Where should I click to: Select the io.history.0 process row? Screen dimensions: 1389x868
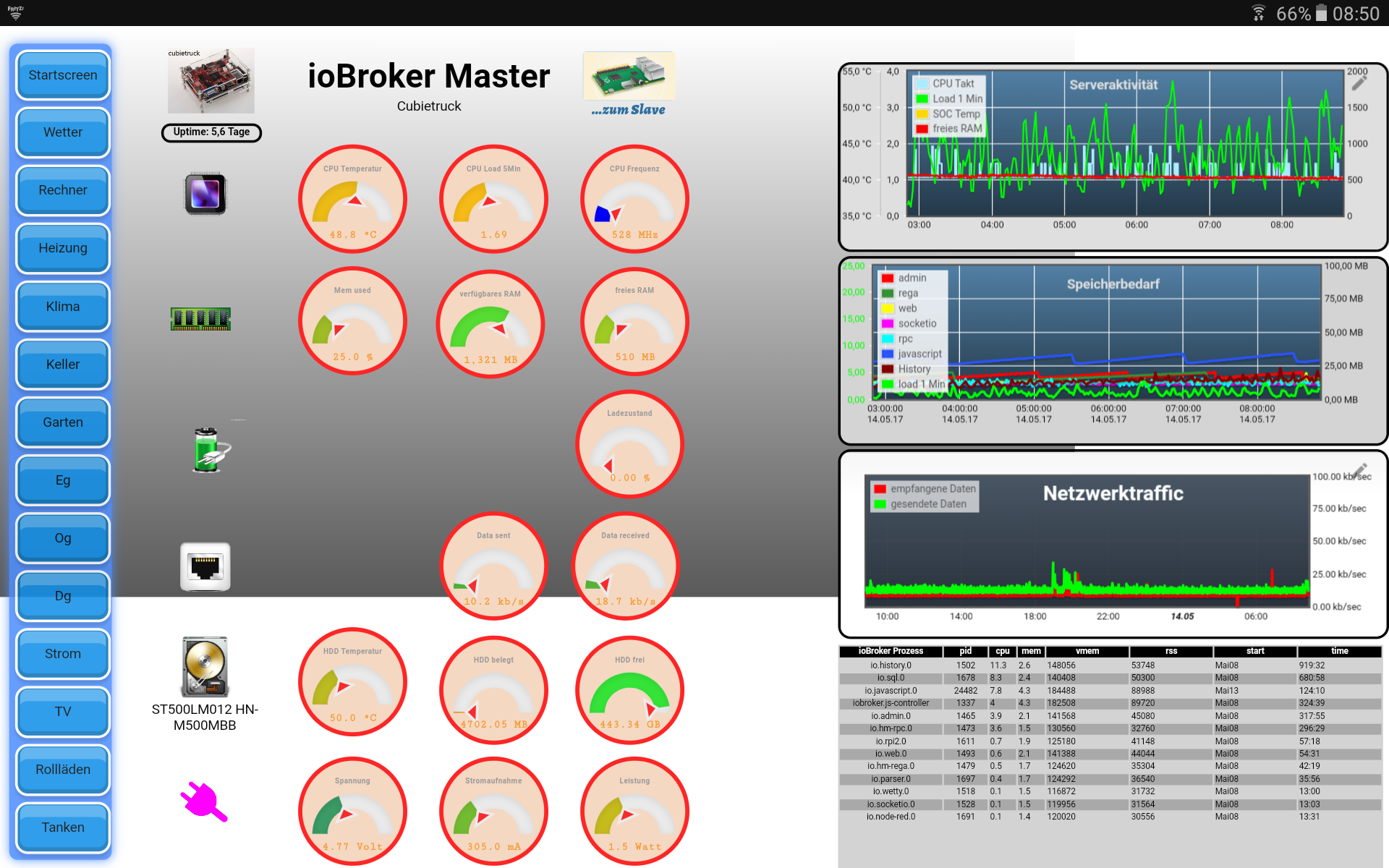click(1110, 665)
